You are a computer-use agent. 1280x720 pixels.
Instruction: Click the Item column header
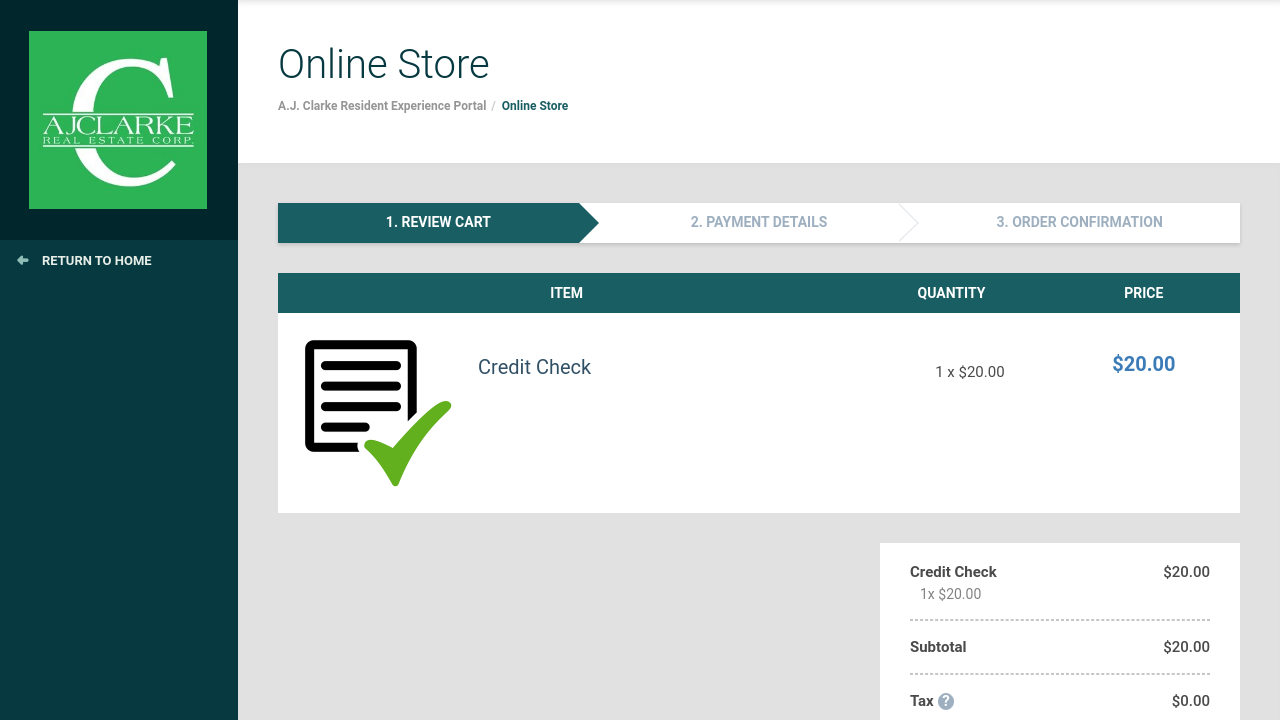point(566,293)
